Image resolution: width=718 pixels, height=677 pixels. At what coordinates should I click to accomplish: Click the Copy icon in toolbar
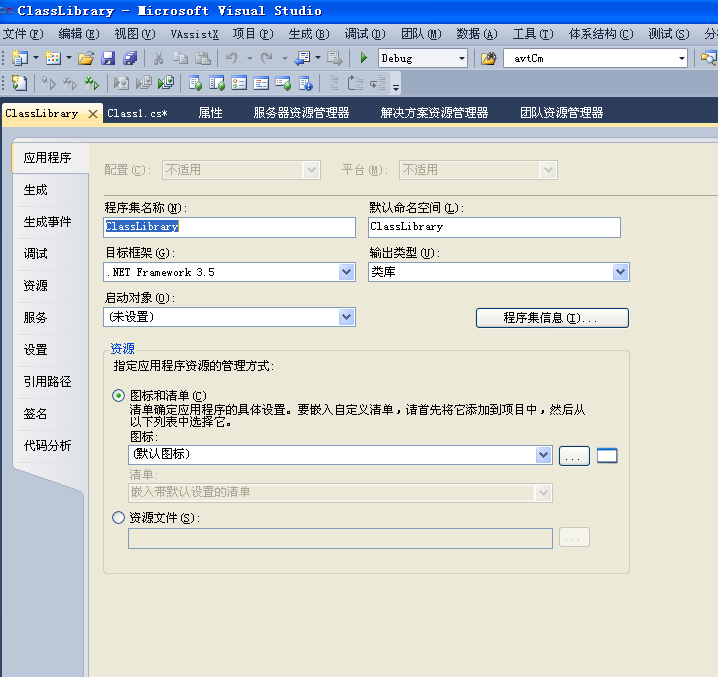point(180,58)
